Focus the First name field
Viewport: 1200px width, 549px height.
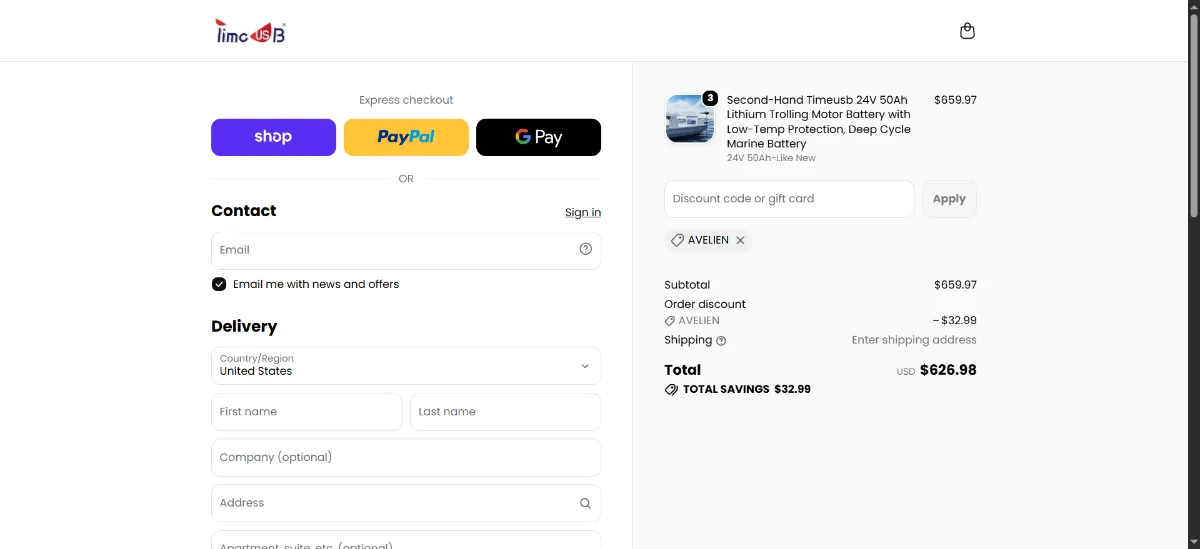(307, 412)
